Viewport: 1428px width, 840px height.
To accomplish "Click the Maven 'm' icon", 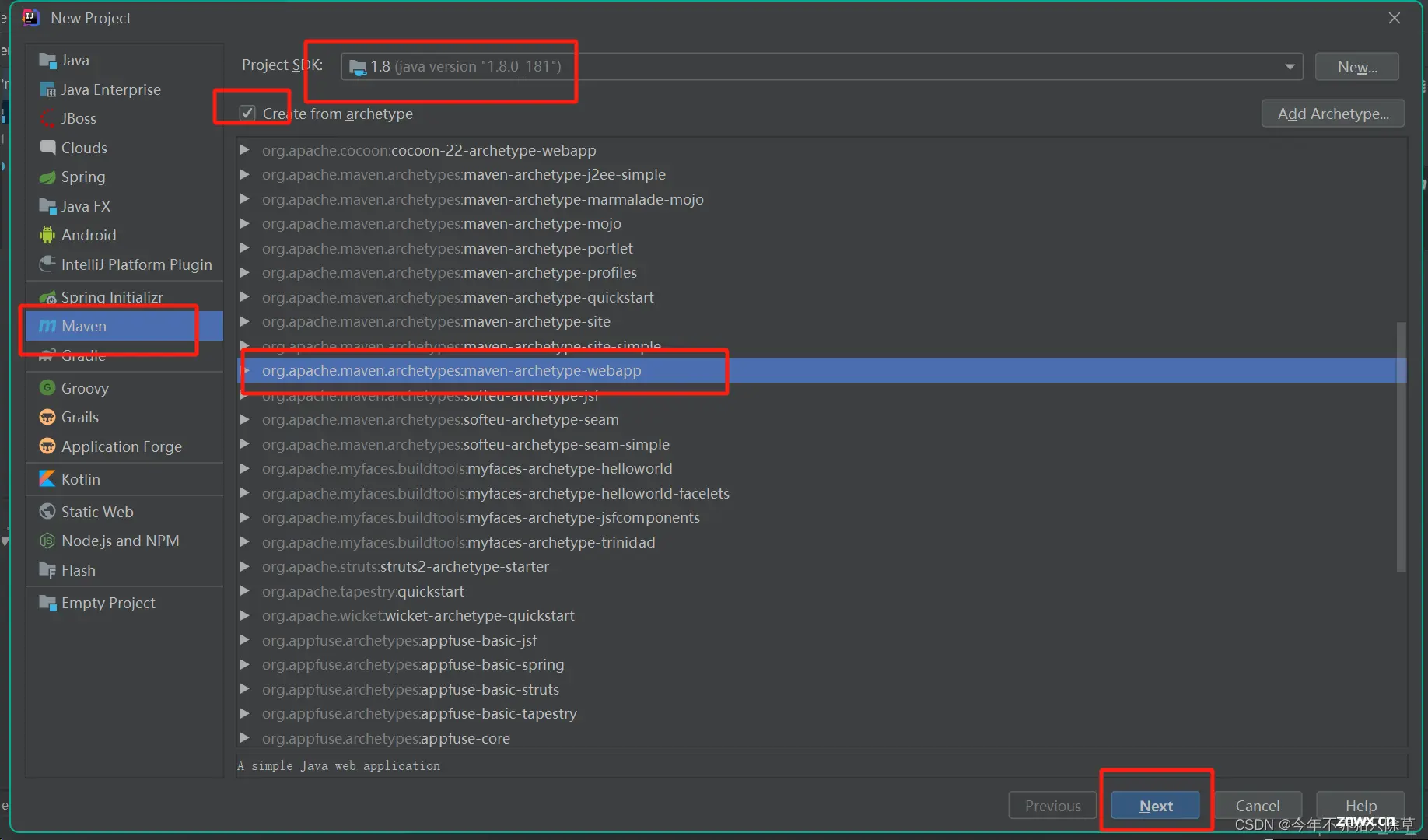I will pos(47,326).
